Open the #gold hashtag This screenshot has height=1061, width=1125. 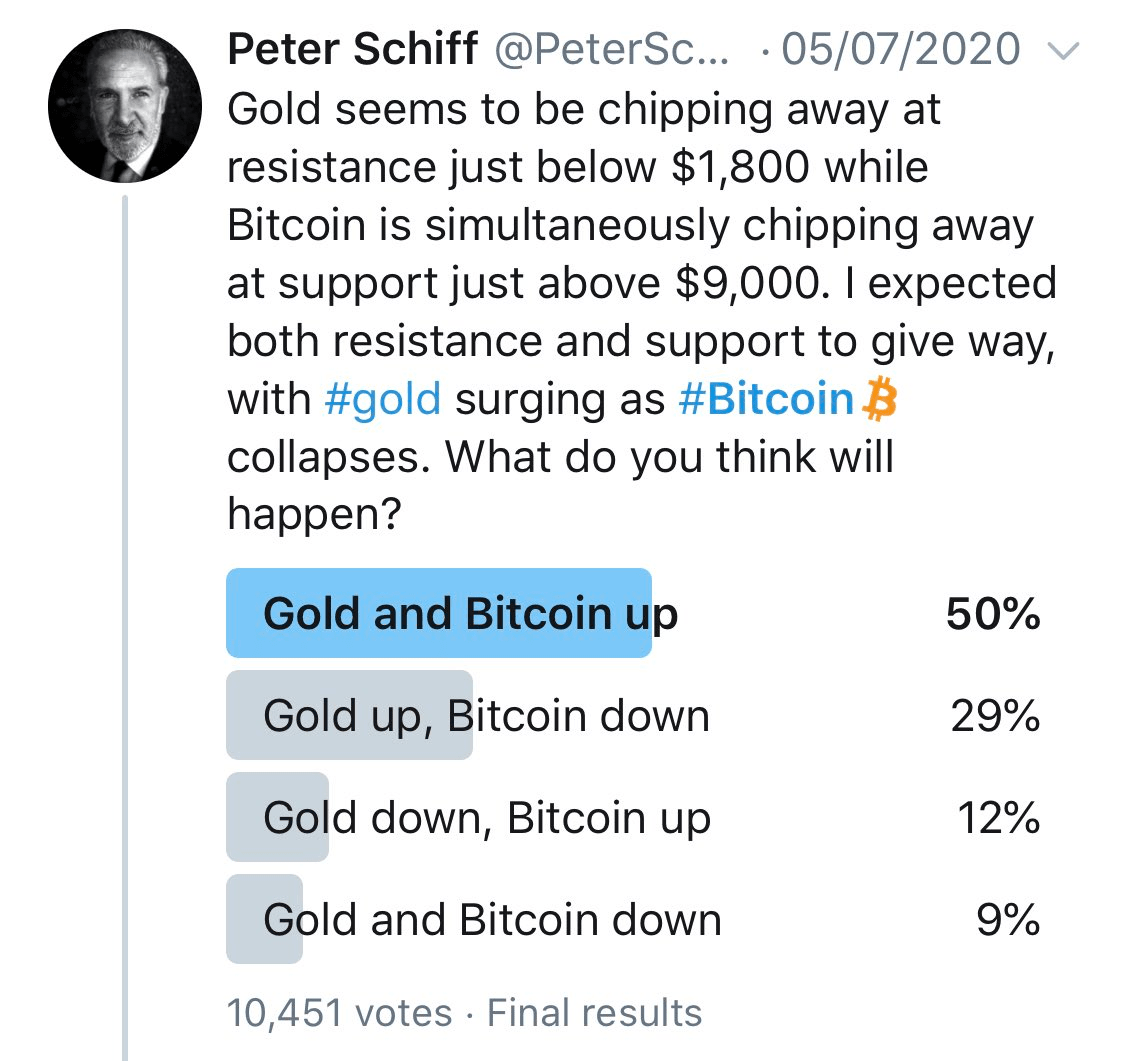pyautogui.click(x=381, y=399)
